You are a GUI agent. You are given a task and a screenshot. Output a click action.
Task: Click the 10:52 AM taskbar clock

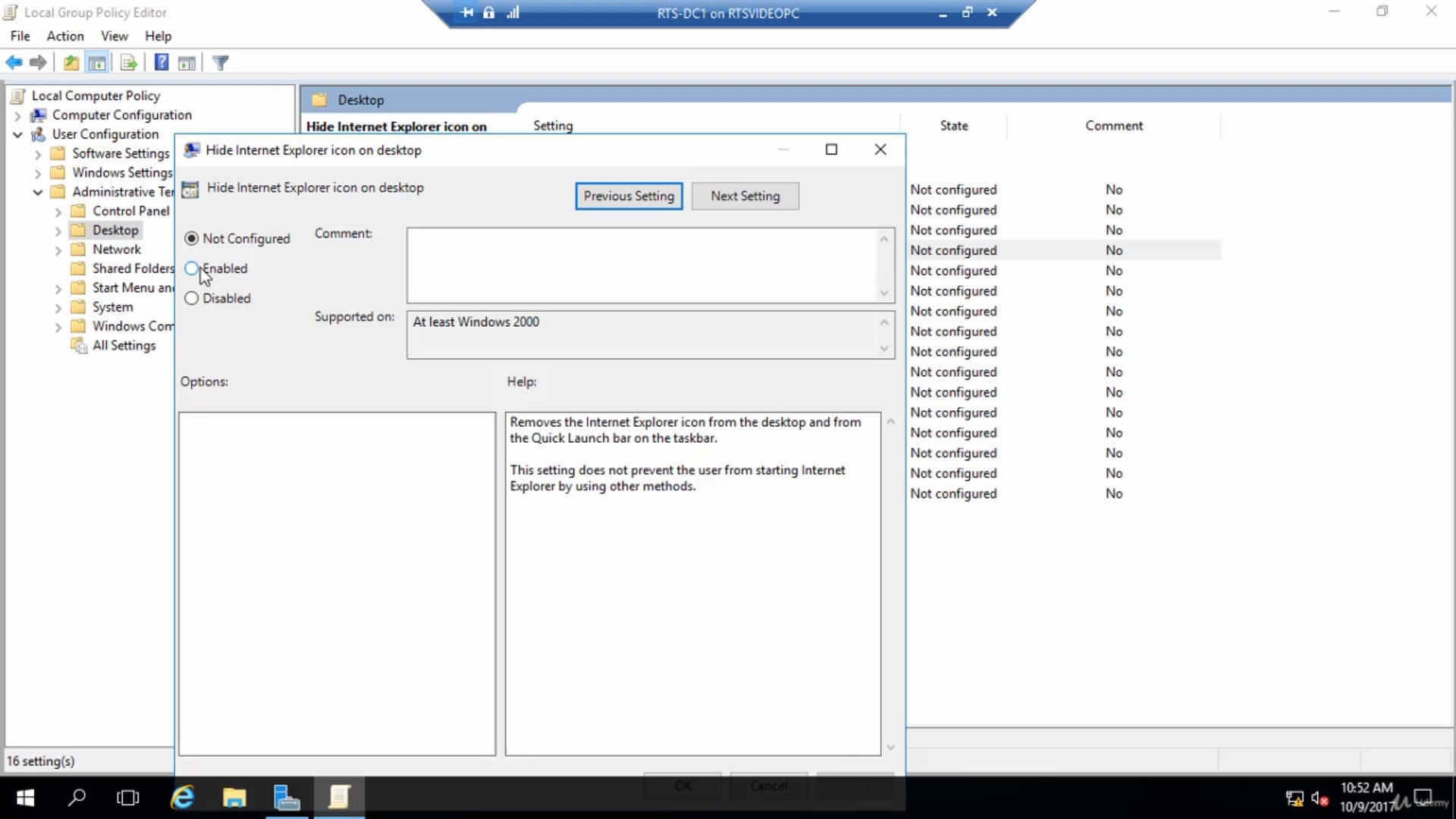coord(1366,788)
